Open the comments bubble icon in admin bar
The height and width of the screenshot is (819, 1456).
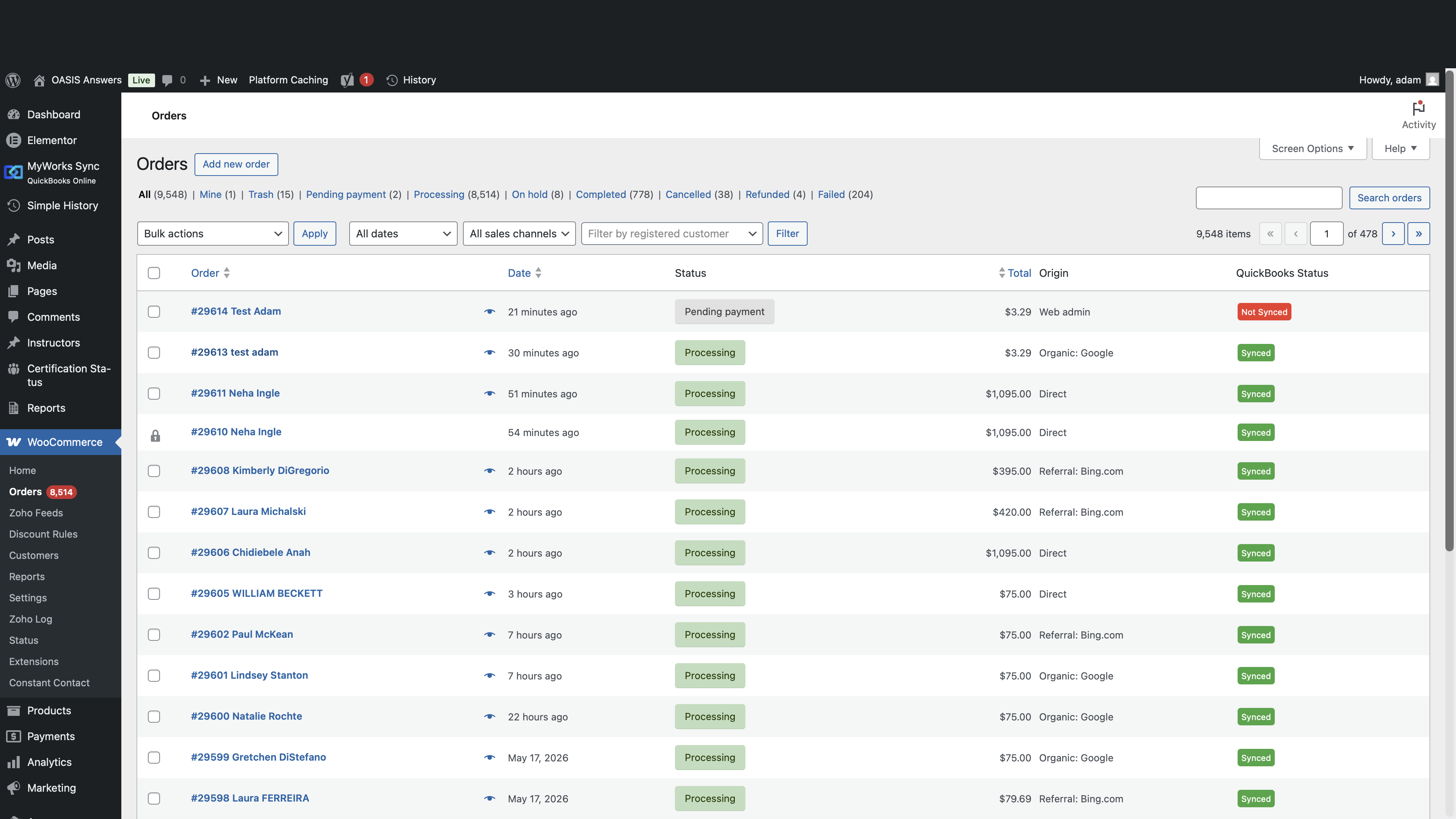coord(167,80)
